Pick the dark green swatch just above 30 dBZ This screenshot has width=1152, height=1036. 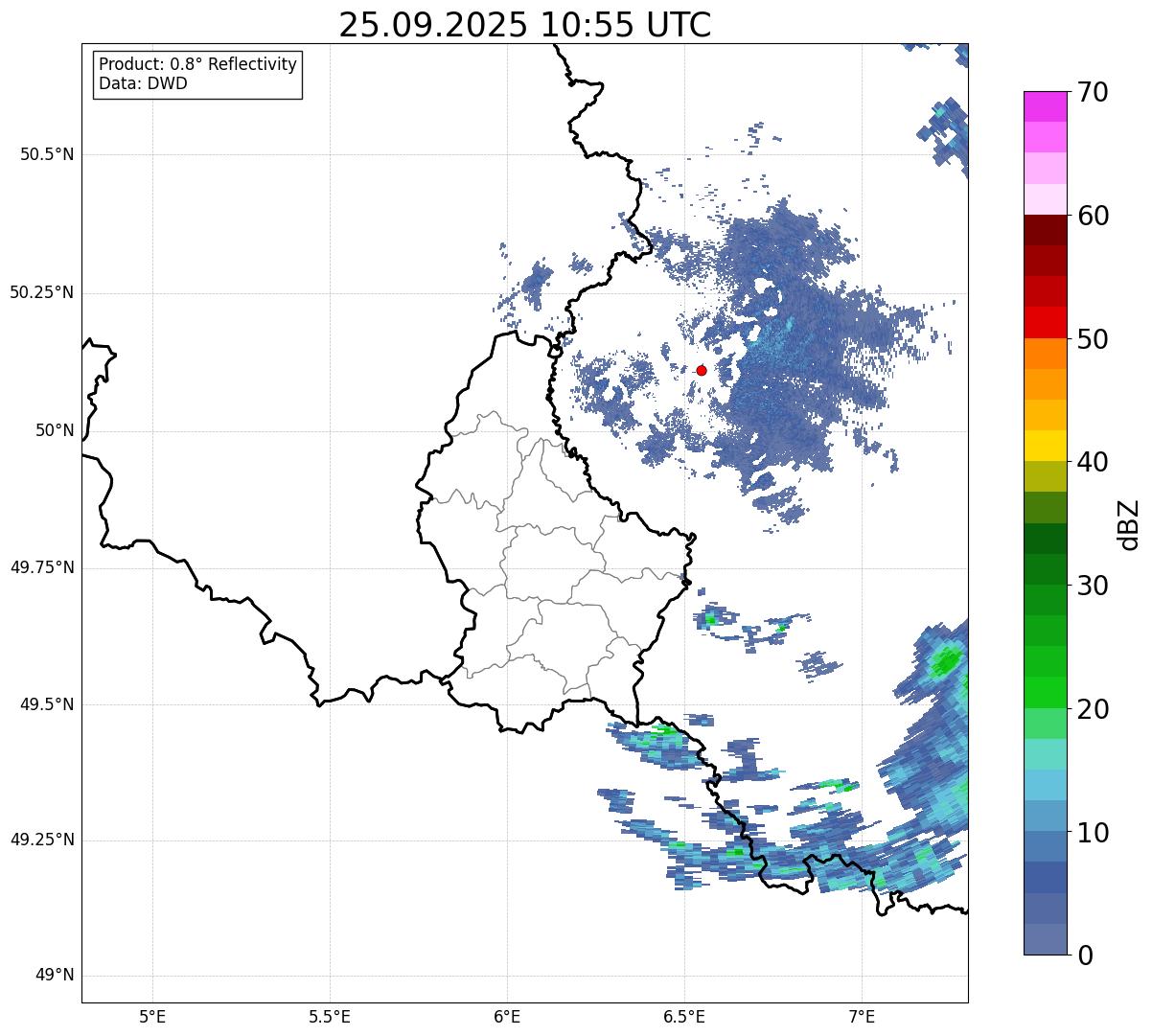click(x=1045, y=569)
